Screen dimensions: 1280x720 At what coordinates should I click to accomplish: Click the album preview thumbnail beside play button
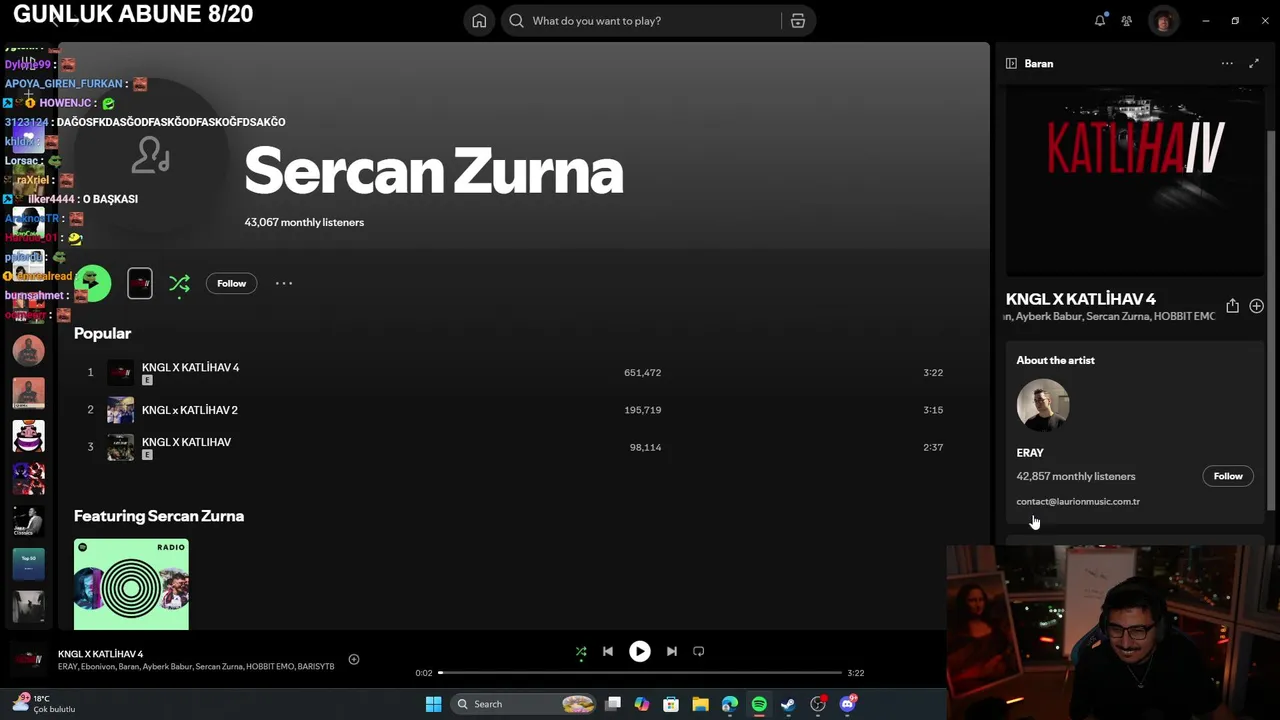tap(140, 283)
